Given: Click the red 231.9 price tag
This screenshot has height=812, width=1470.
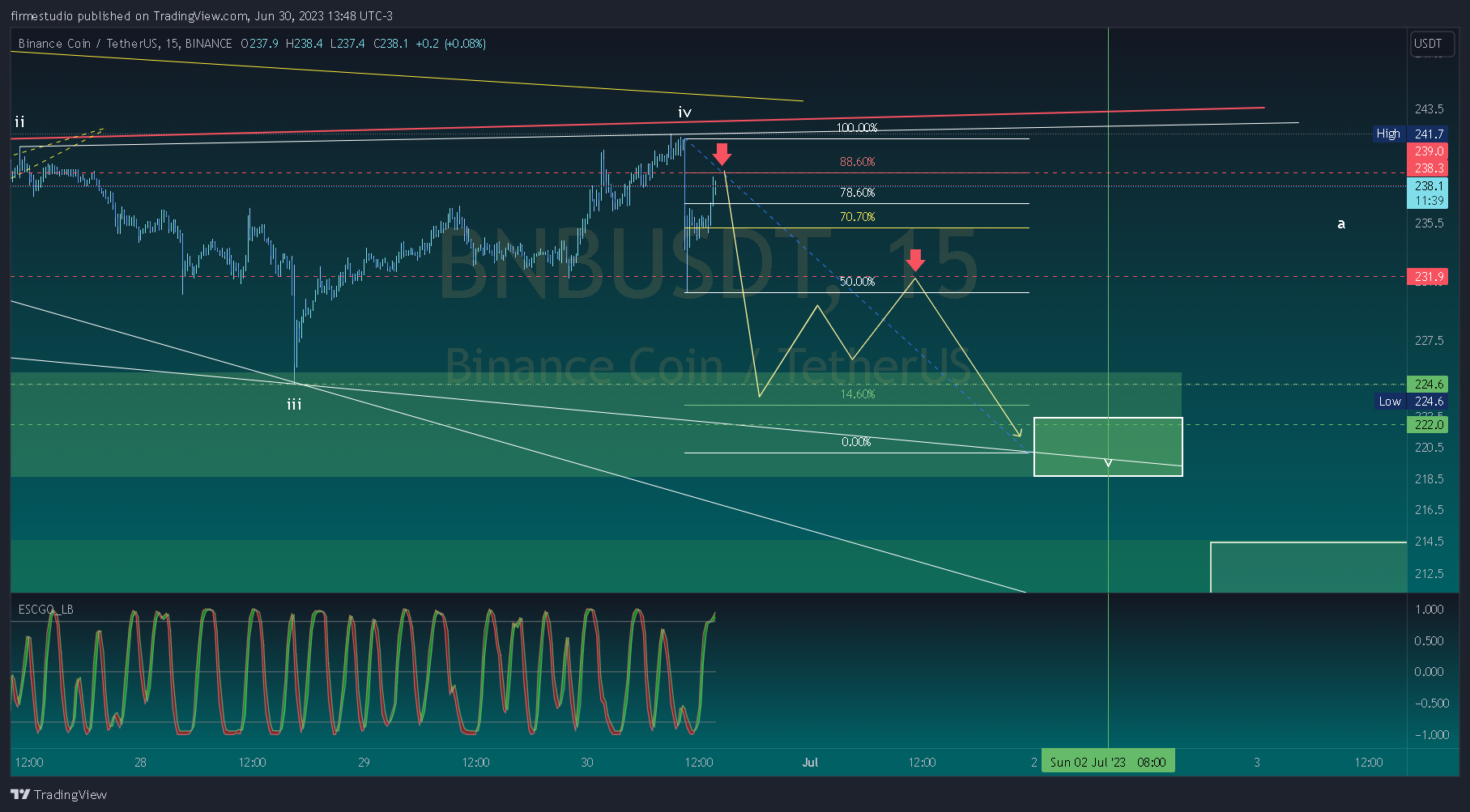Looking at the screenshot, I should click(x=1429, y=277).
